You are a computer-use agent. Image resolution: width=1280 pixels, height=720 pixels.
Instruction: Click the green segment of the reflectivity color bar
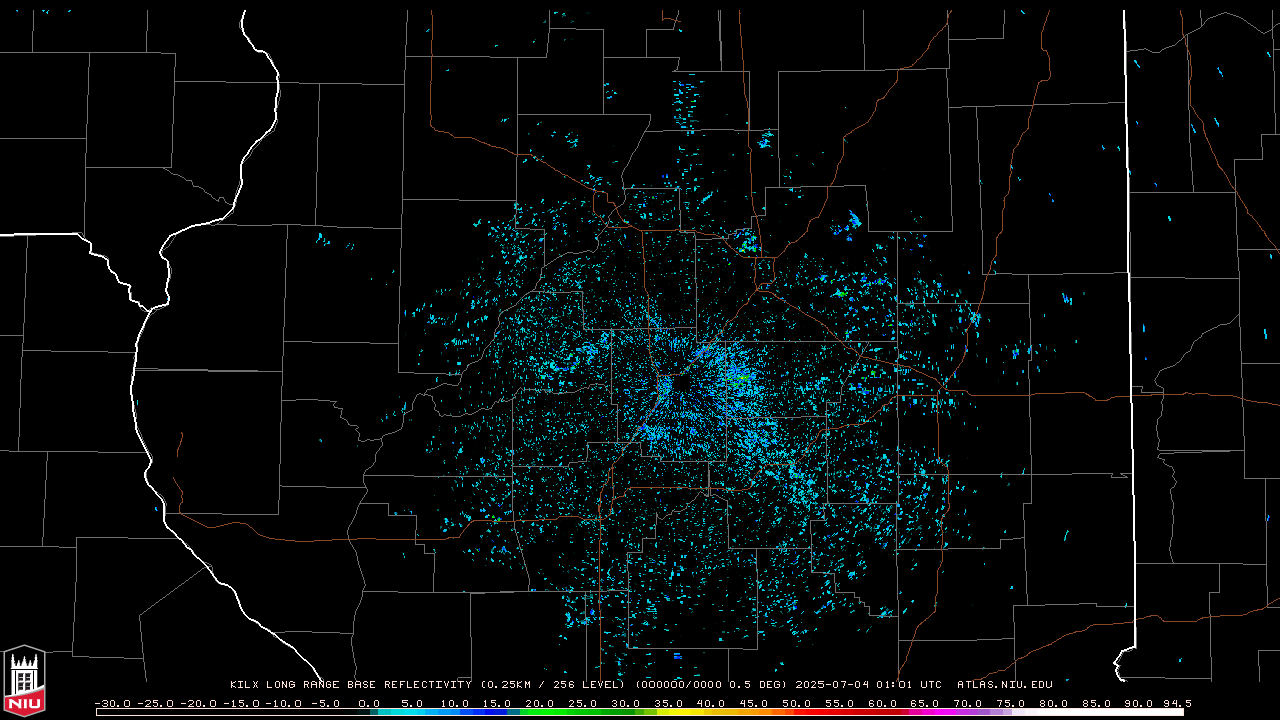(580, 713)
